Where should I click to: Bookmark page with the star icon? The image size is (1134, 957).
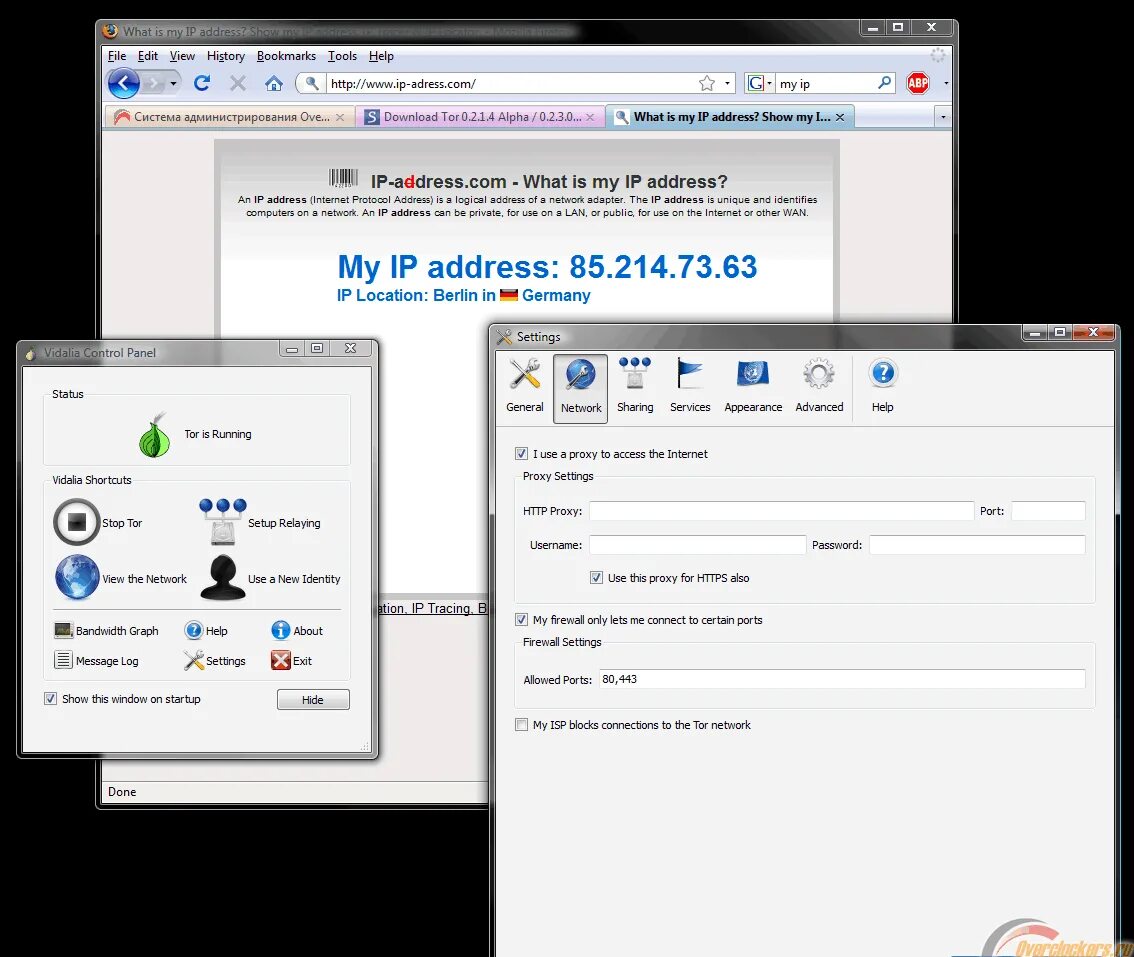pos(707,84)
